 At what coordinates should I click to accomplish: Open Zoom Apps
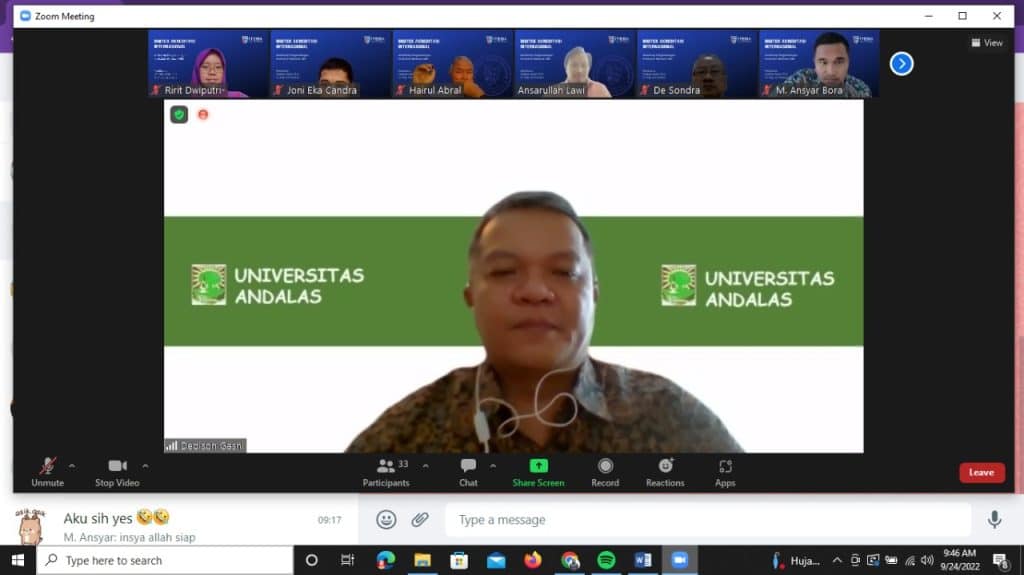[725, 472]
